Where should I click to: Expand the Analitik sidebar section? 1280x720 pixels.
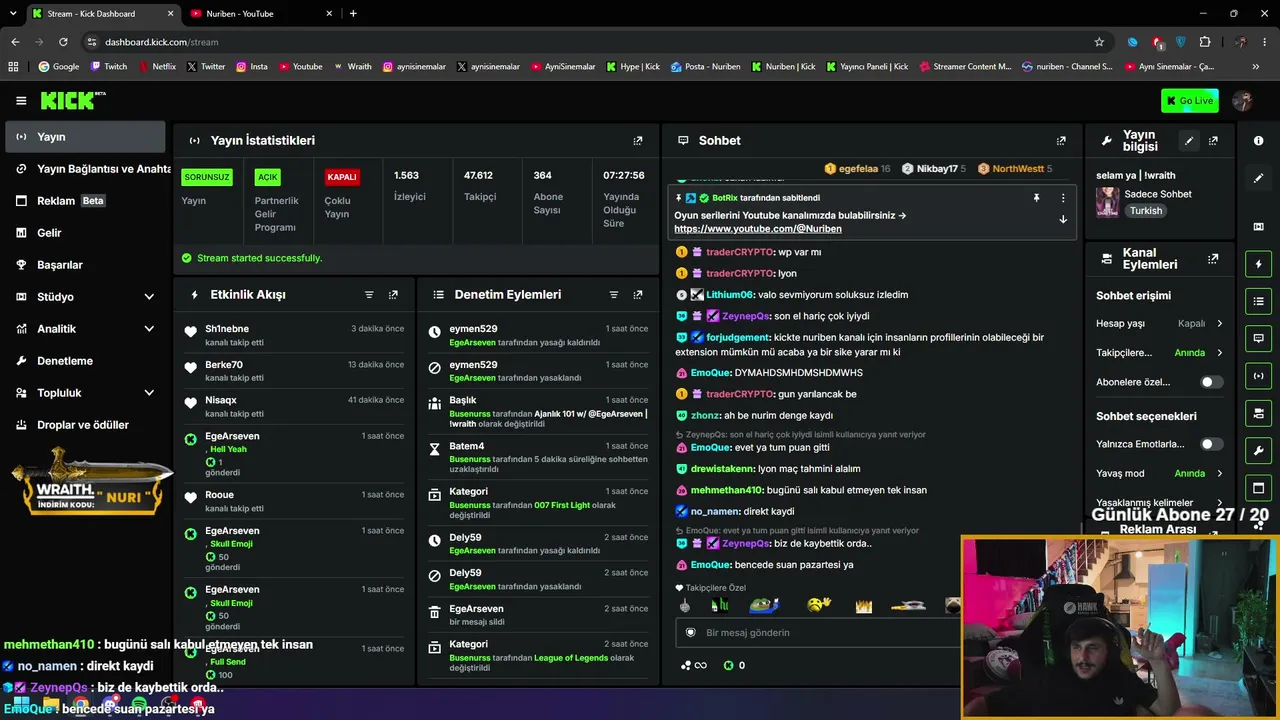point(149,329)
